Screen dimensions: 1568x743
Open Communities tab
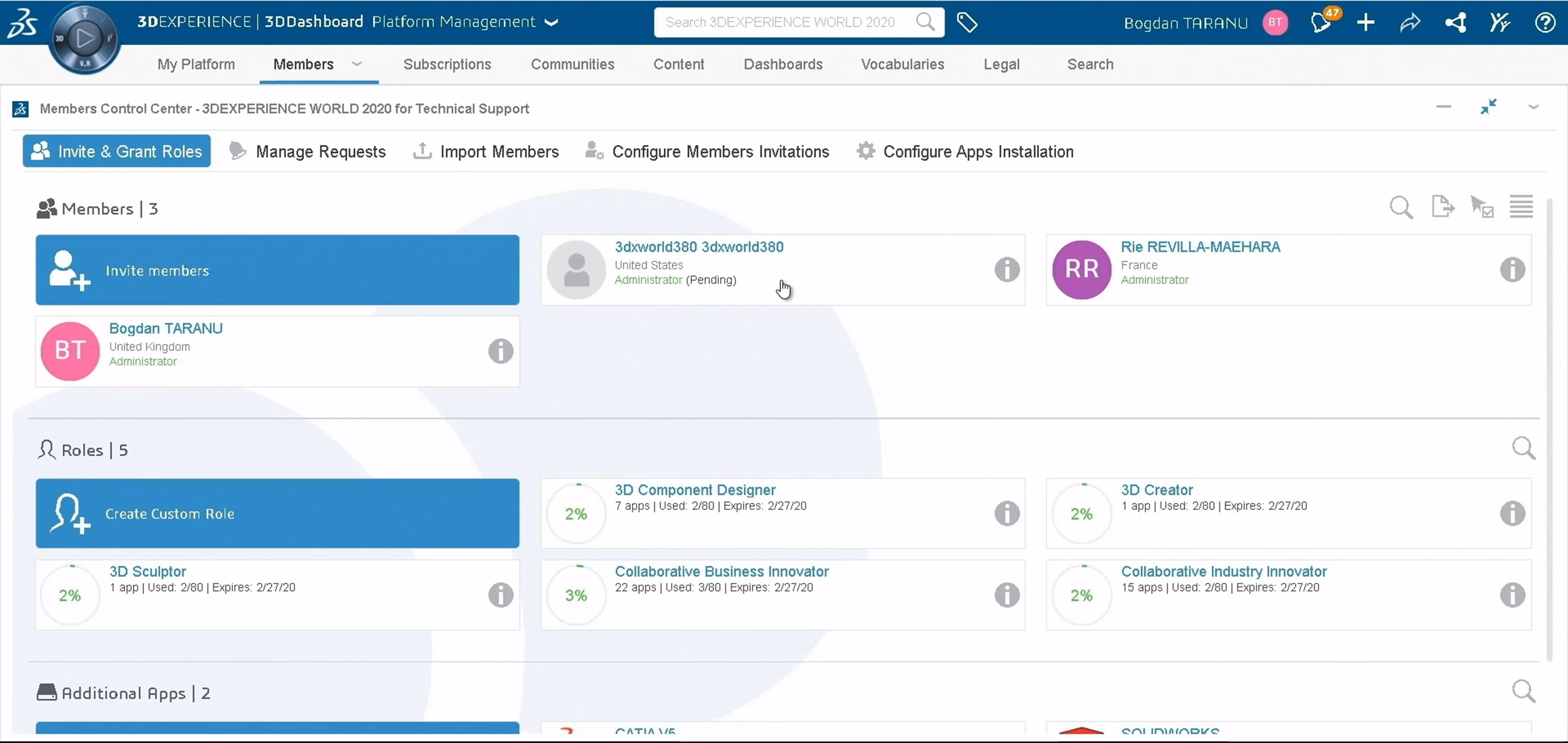point(572,64)
